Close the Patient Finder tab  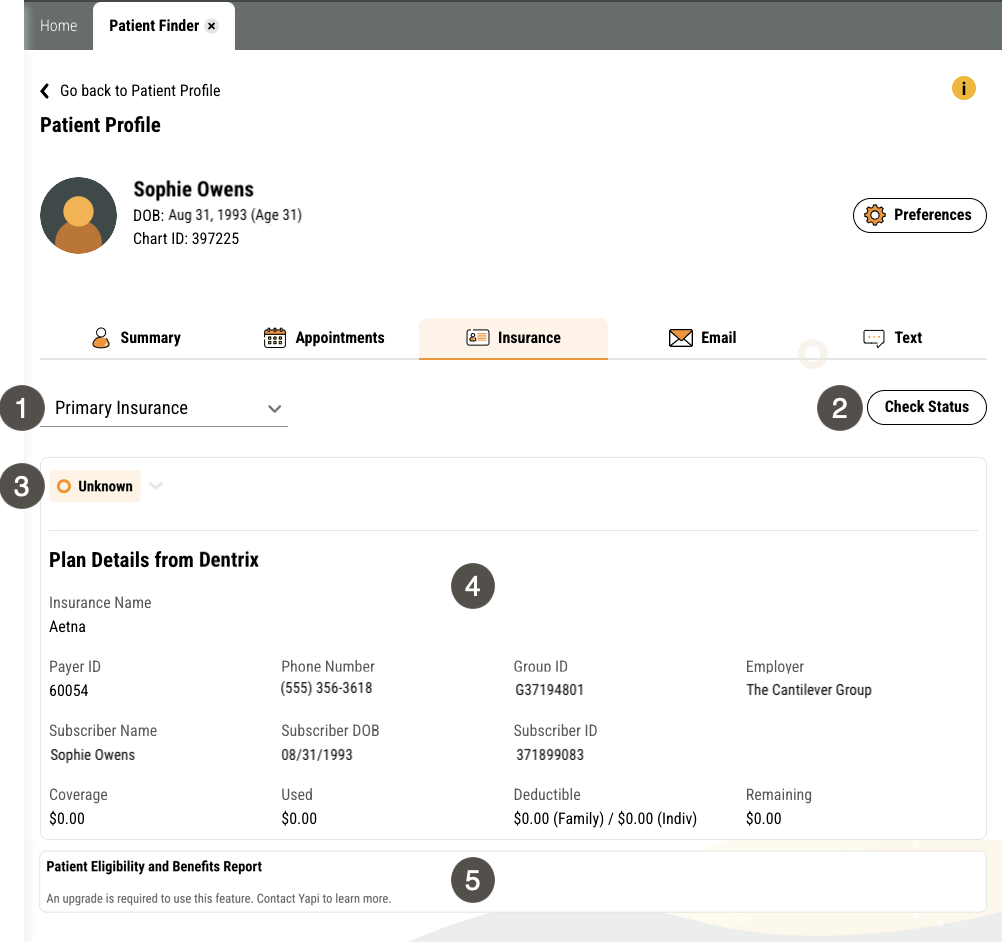point(212,26)
